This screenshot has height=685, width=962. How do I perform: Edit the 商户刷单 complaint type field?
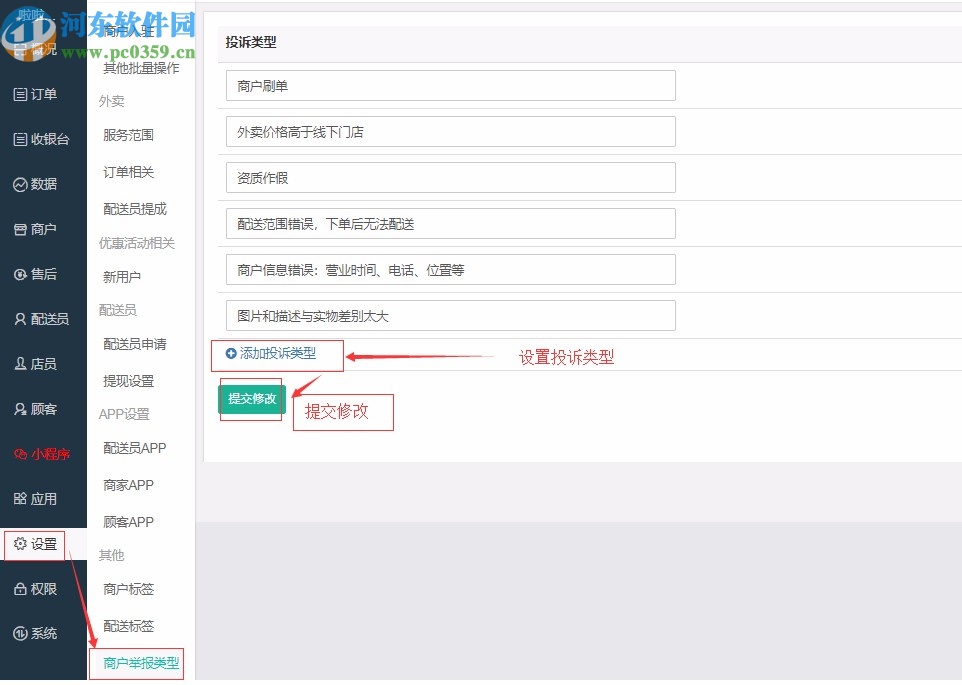click(449, 86)
